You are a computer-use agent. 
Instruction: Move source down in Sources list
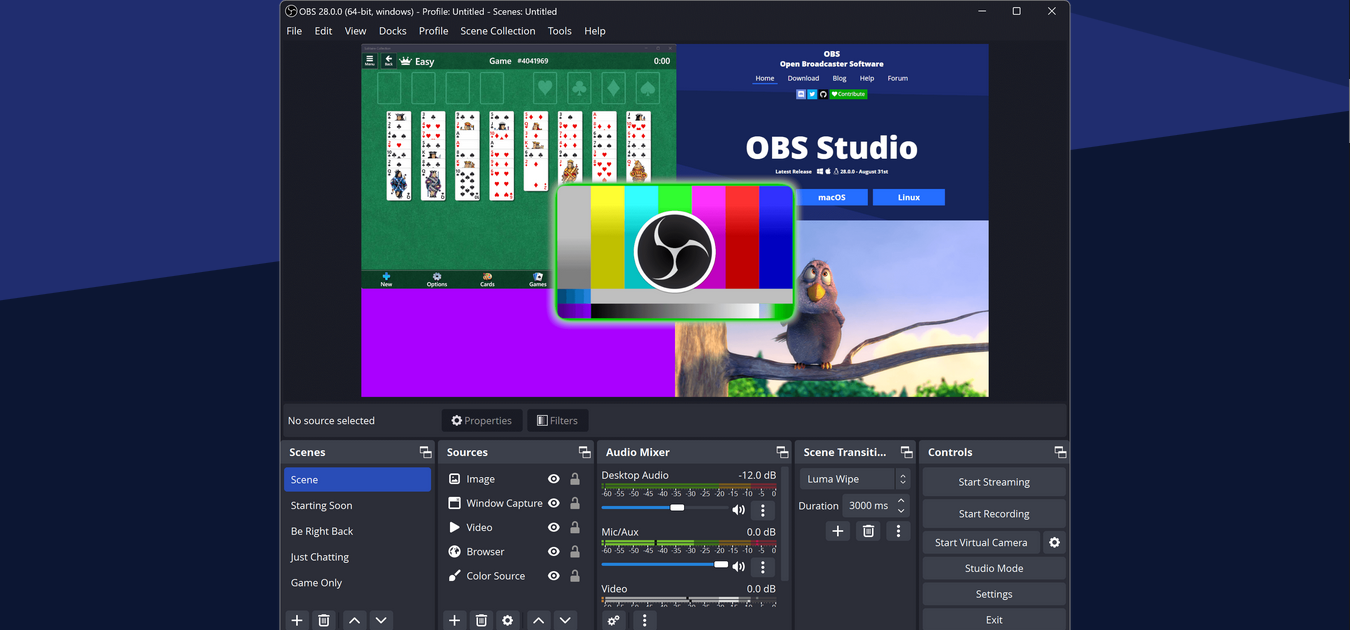[565, 620]
